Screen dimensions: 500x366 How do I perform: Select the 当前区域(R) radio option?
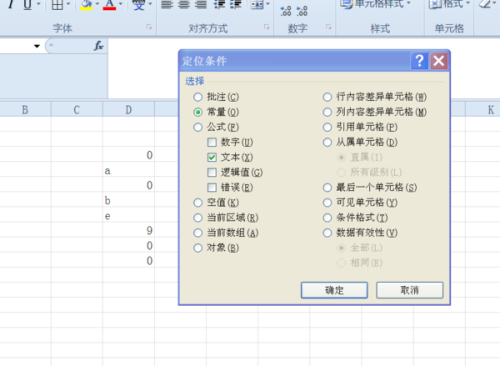(226, 218)
